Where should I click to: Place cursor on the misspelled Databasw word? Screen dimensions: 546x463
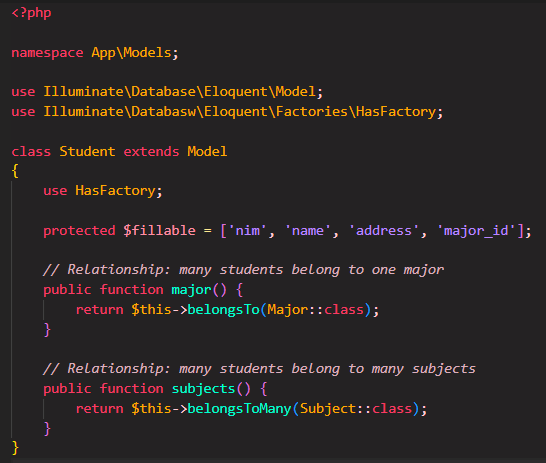(x=163, y=111)
